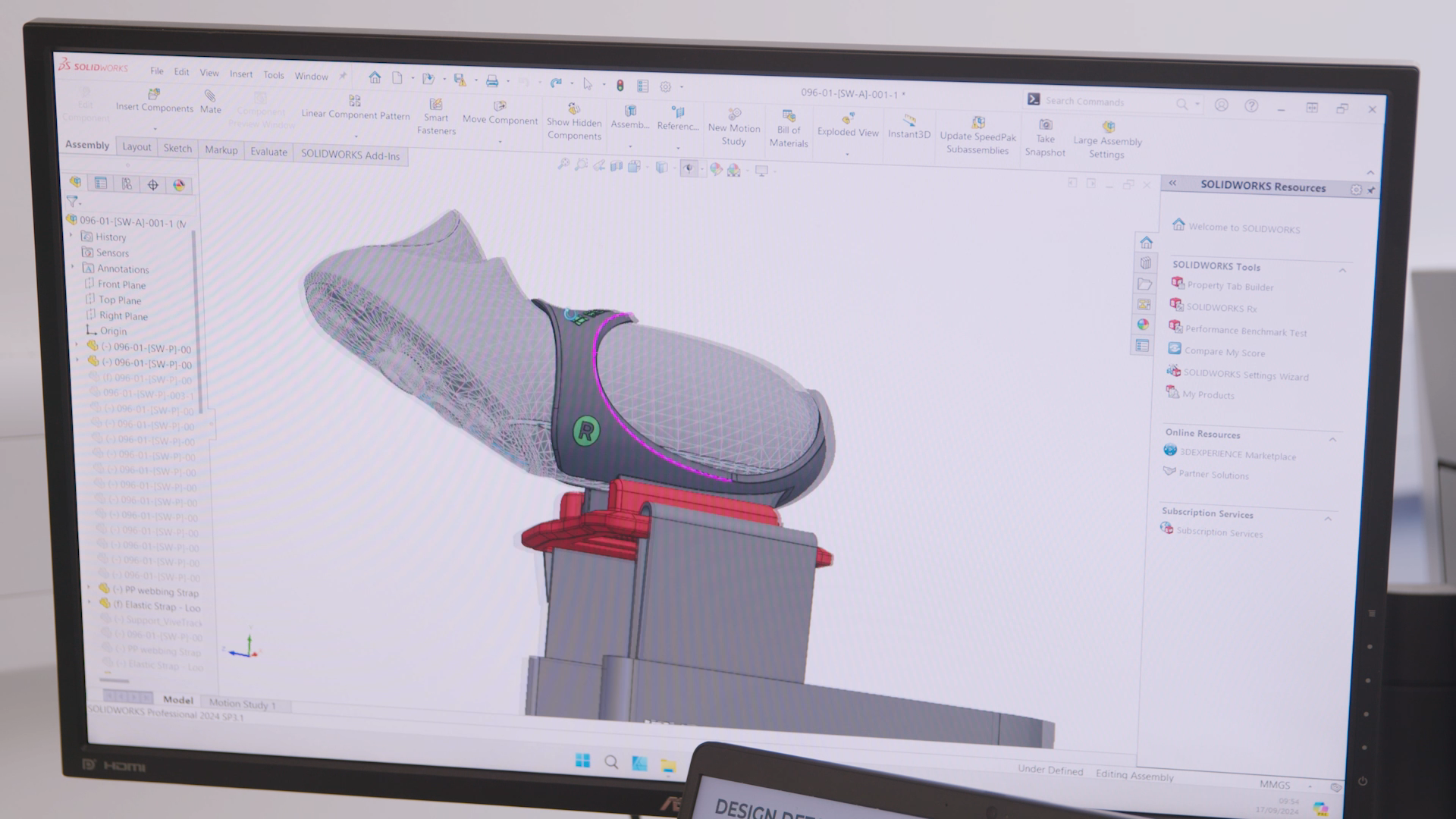
Task: Open FeatureManager design tree tab icon
Action: click(x=75, y=182)
